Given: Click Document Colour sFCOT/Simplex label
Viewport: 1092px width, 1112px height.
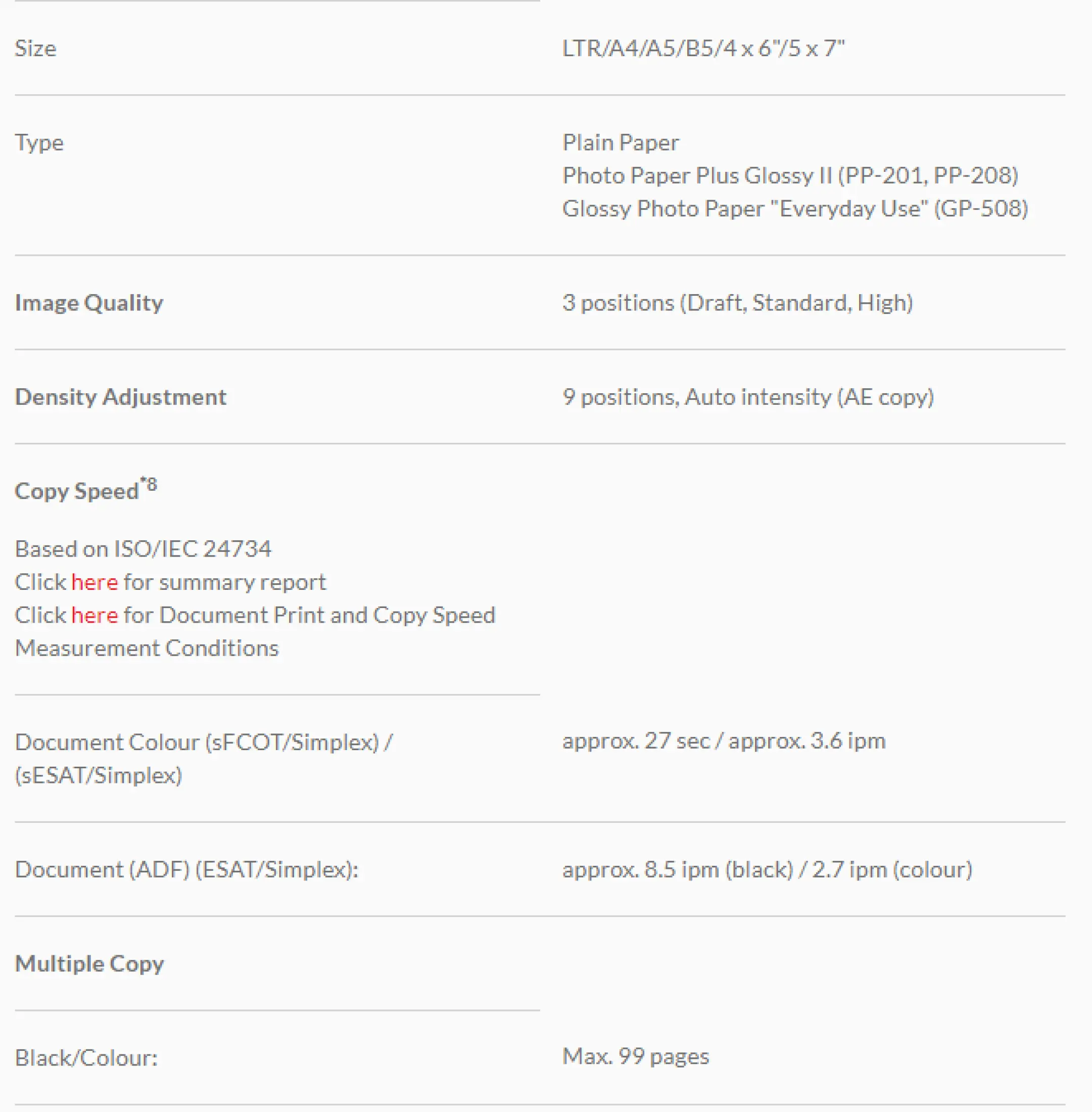Looking at the screenshot, I should pyautogui.click(x=204, y=759).
